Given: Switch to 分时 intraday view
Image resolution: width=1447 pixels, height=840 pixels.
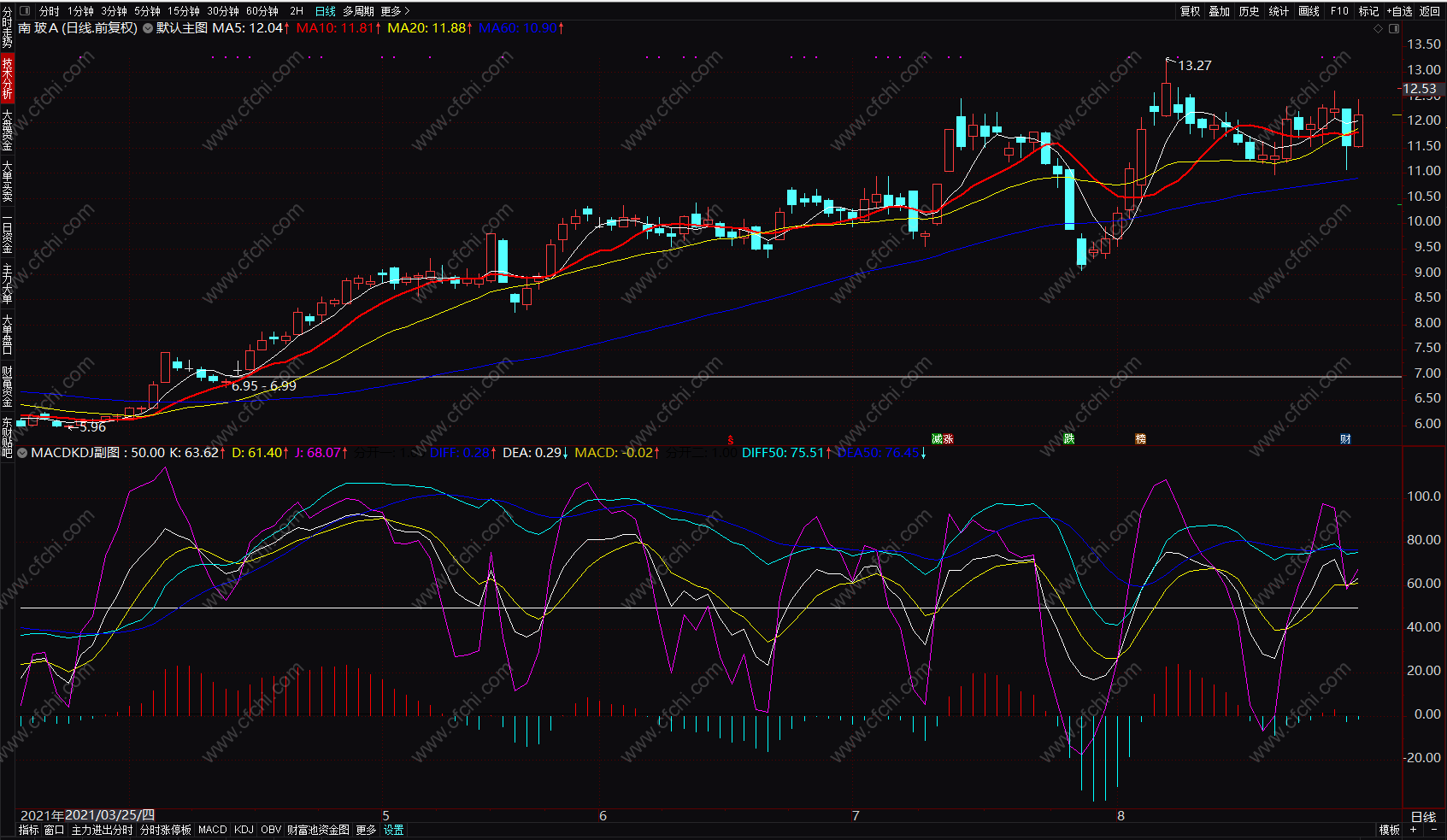Looking at the screenshot, I should coord(50,11).
